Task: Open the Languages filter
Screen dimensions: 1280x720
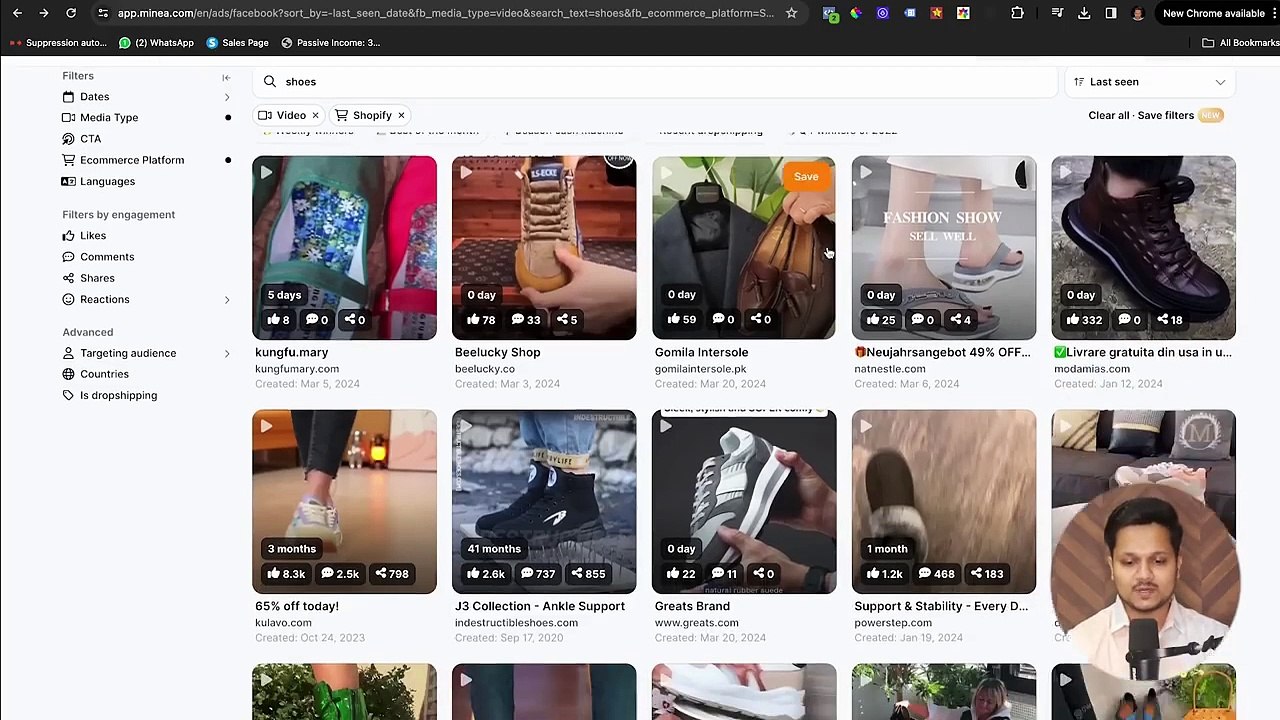Action: tap(107, 182)
